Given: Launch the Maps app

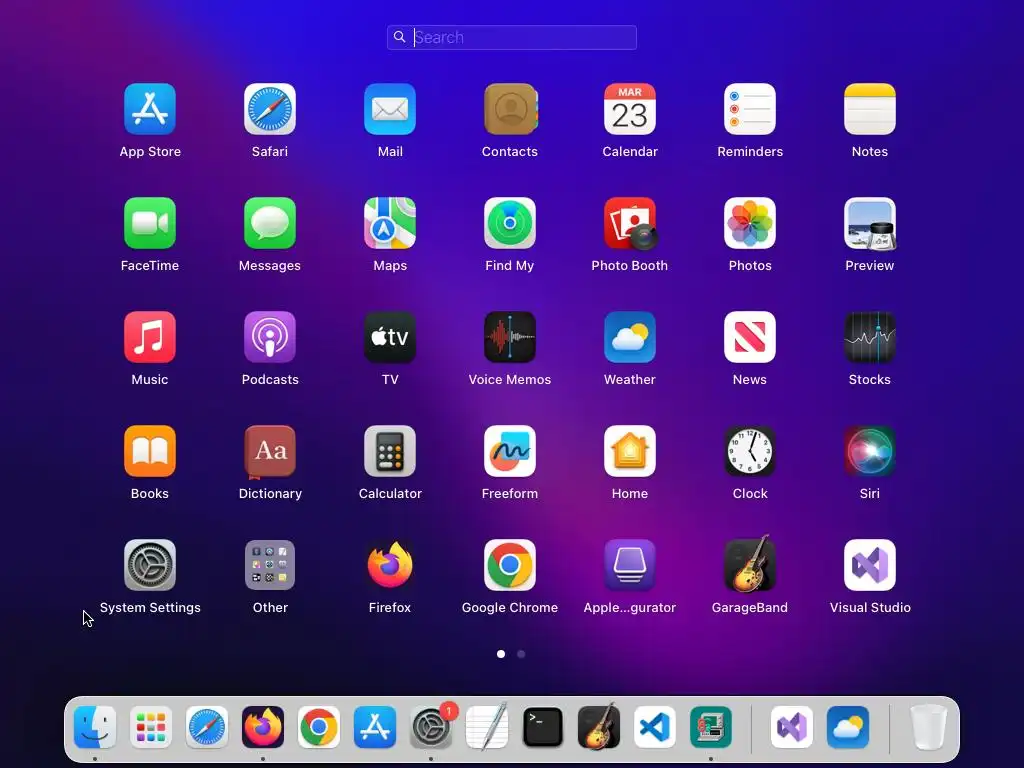Looking at the screenshot, I should (x=390, y=223).
